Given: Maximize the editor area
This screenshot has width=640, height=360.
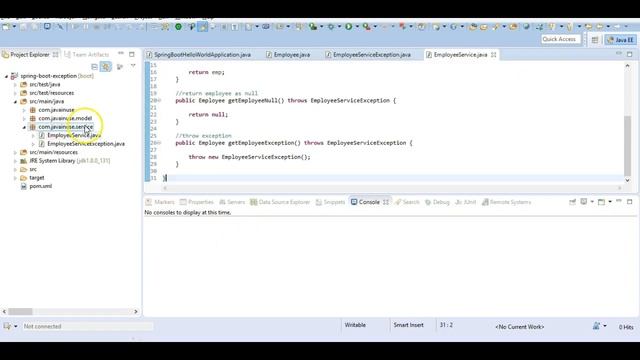Looking at the screenshot, I should coord(629,54).
